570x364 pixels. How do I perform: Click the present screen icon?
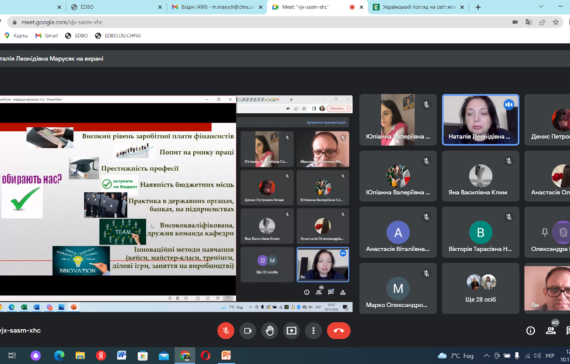point(291,331)
